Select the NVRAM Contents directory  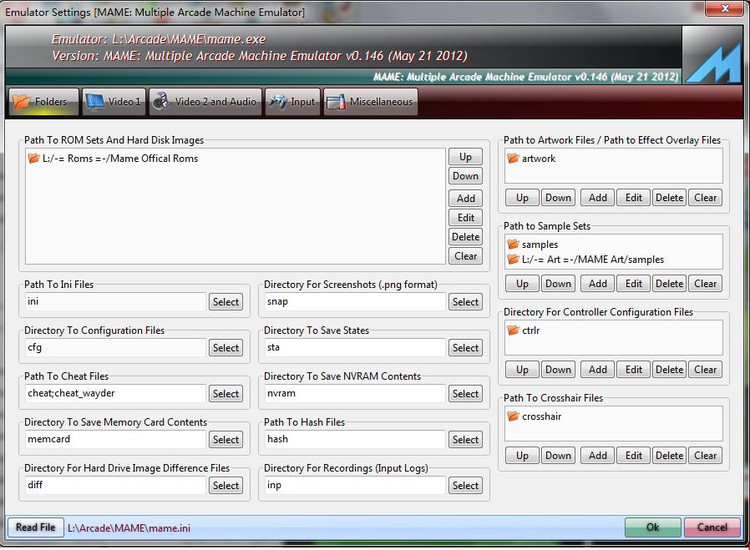coord(465,394)
